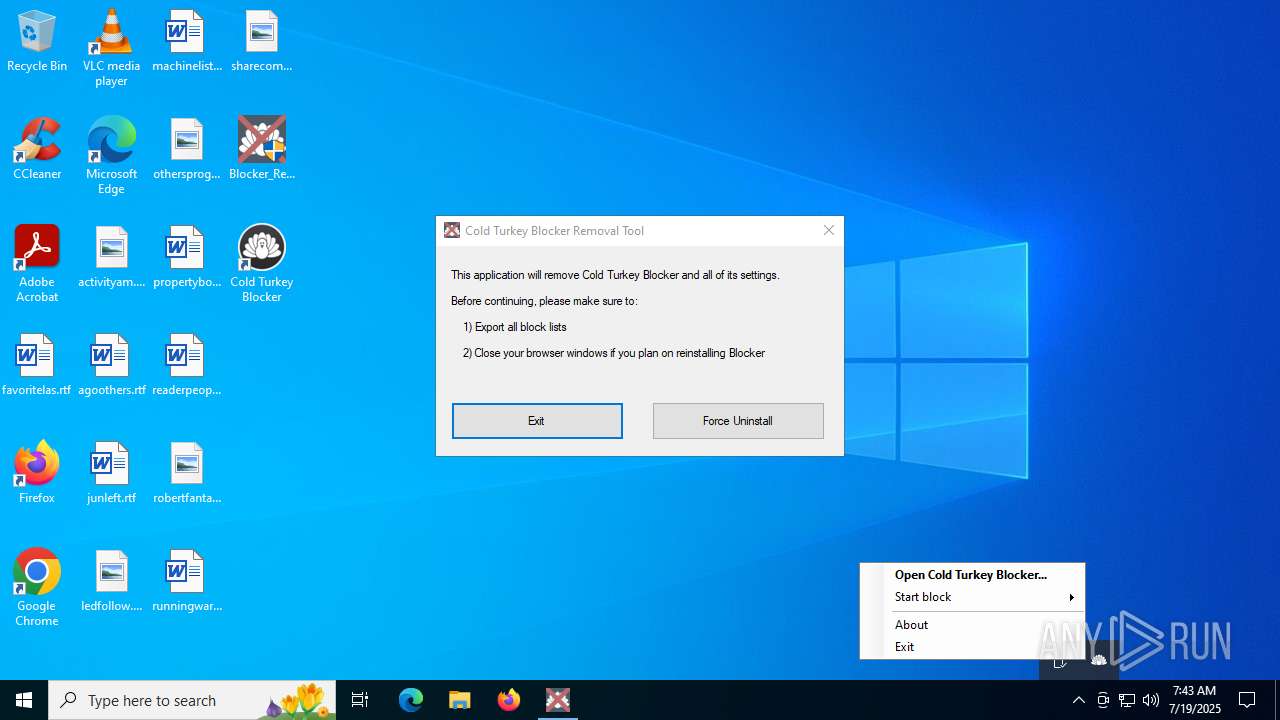
Task: Click the Removal Tool dialog title icon
Action: 452,230
